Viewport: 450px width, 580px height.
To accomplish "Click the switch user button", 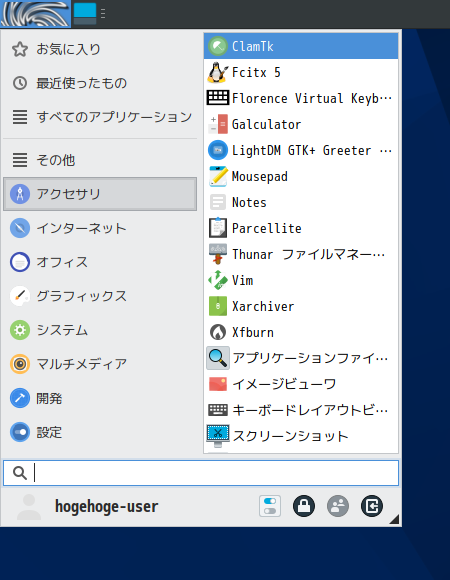I will point(338,506).
